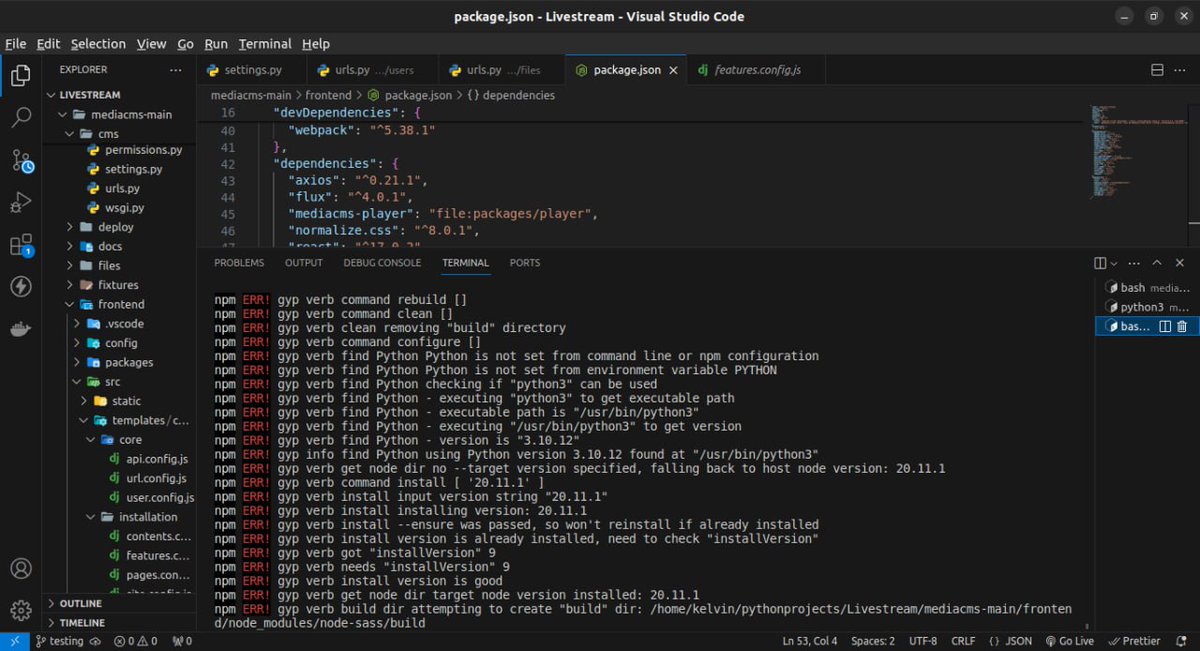
Task: Switch to the settings.py editor tab
Action: click(x=252, y=70)
